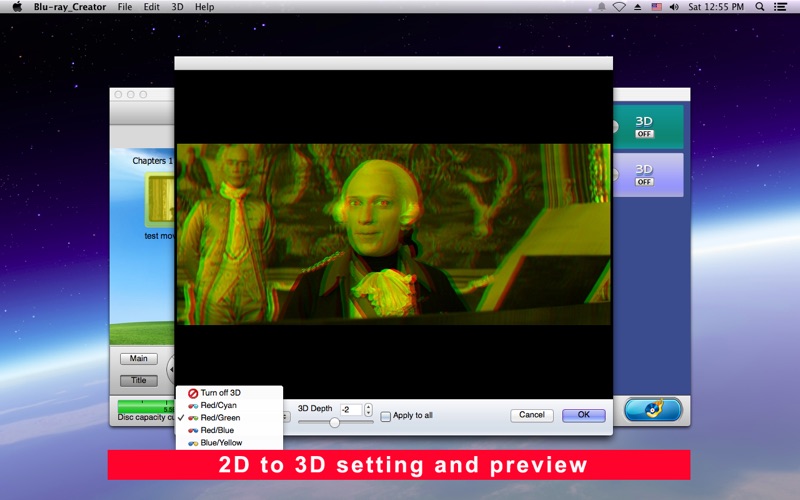Open the Blu-ray_Creator application menu
The image size is (800, 500).
(x=70, y=7)
